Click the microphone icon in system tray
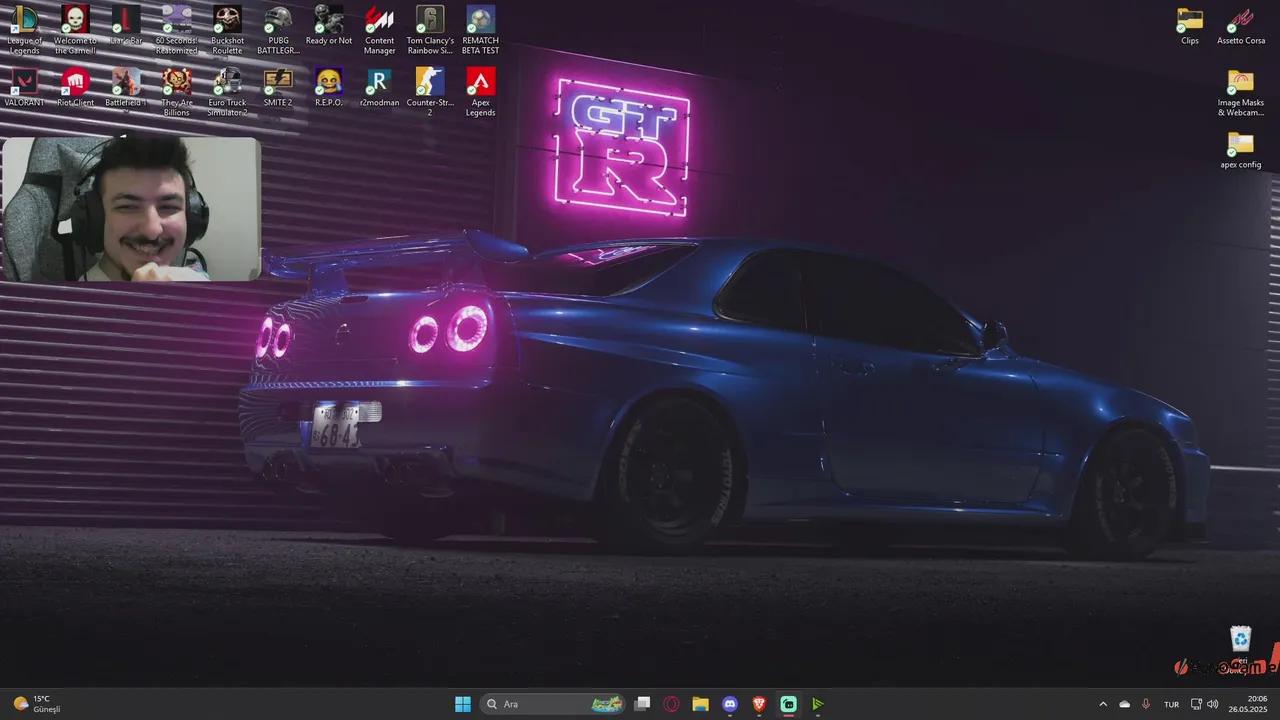 click(1146, 704)
